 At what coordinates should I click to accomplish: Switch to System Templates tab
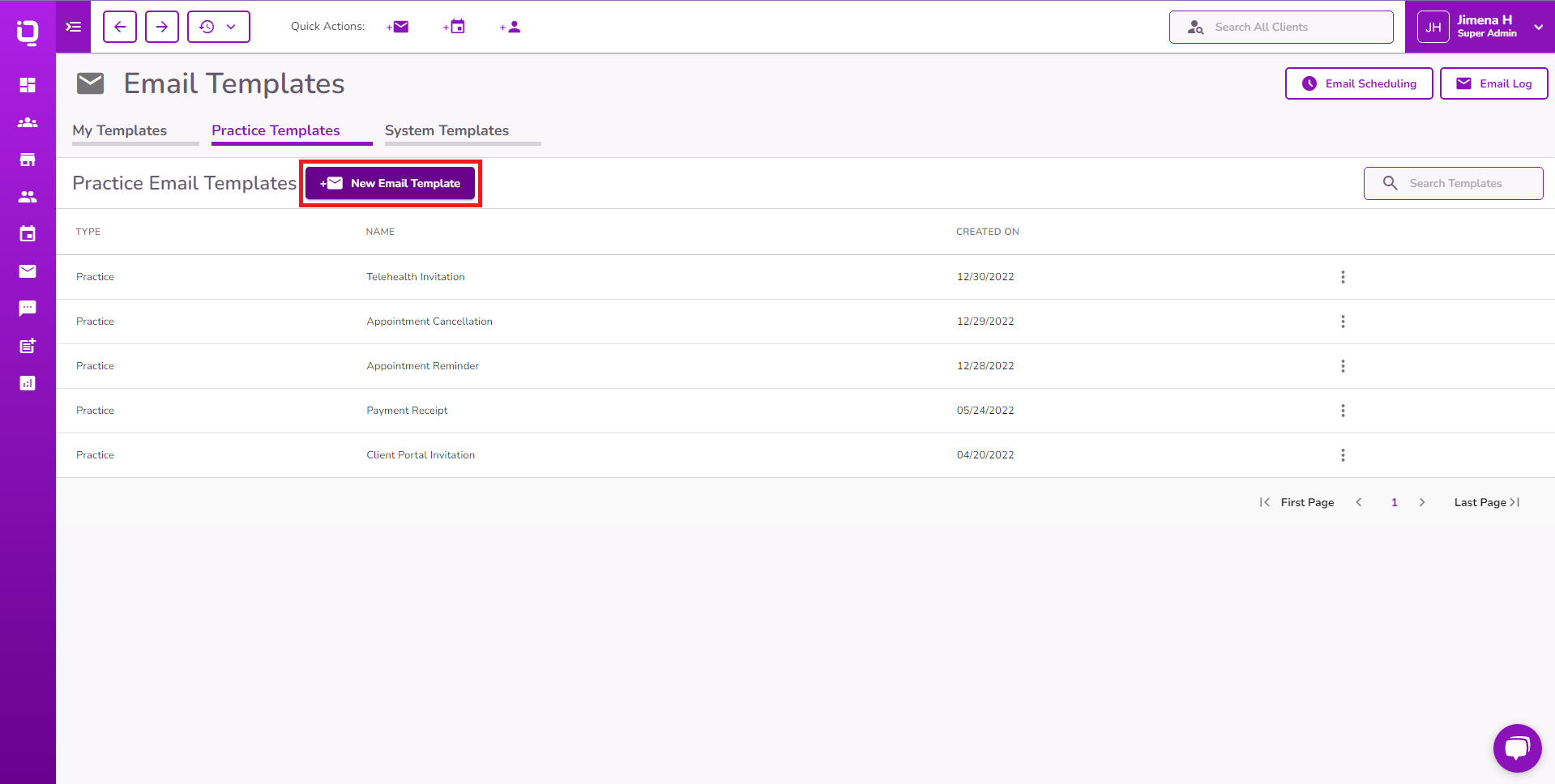pyautogui.click(x=446, y=130)
